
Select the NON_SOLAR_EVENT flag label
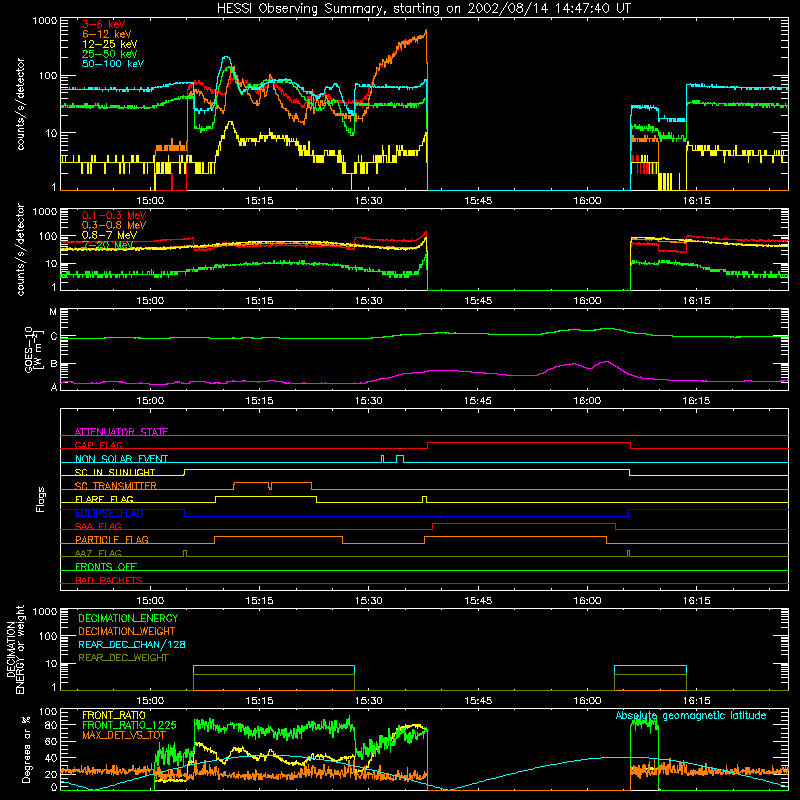click(121, 459)
